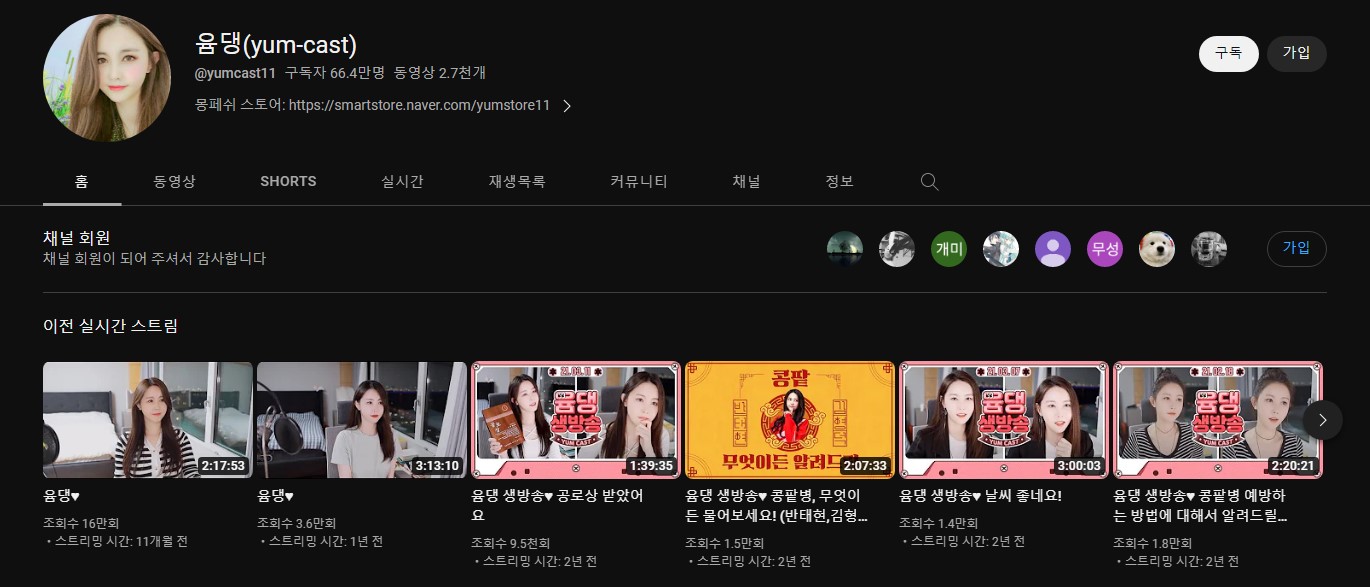Click the green 개미 member avatar
The image size is (1370, 587).
tap(948, 249)
